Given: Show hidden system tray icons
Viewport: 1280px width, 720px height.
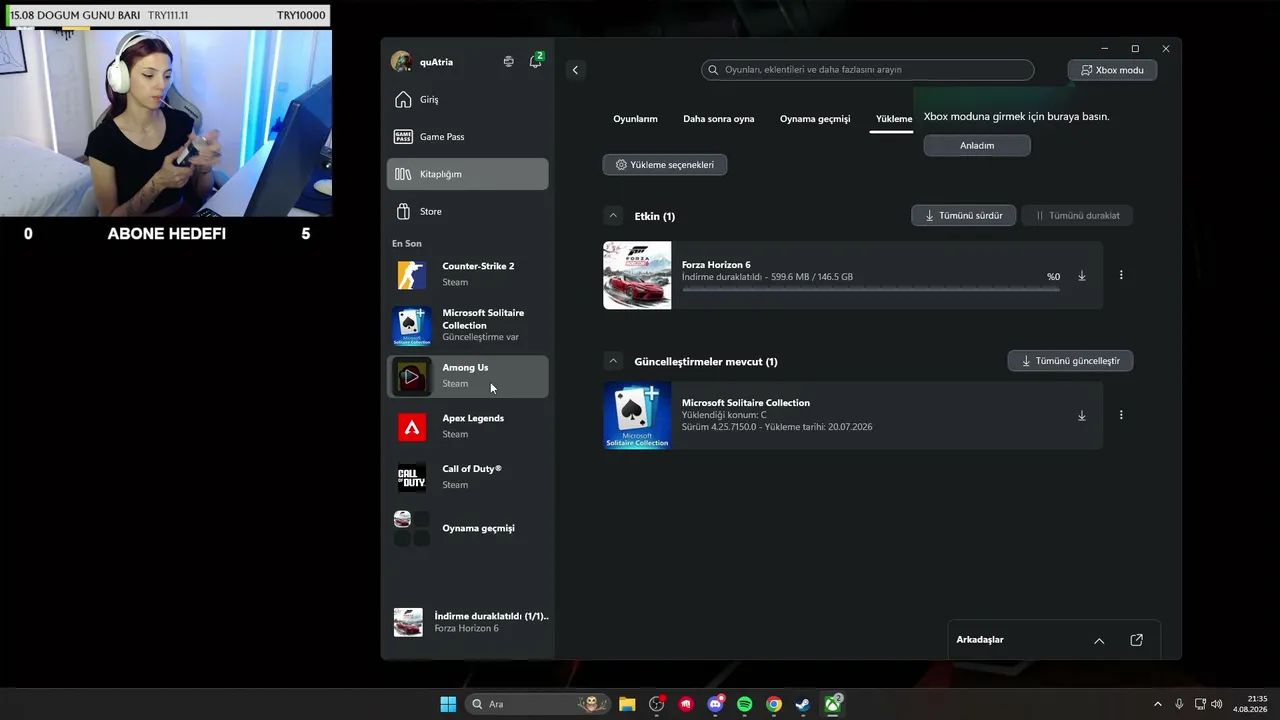Looking at the screenshot, I should [1158, 704].
